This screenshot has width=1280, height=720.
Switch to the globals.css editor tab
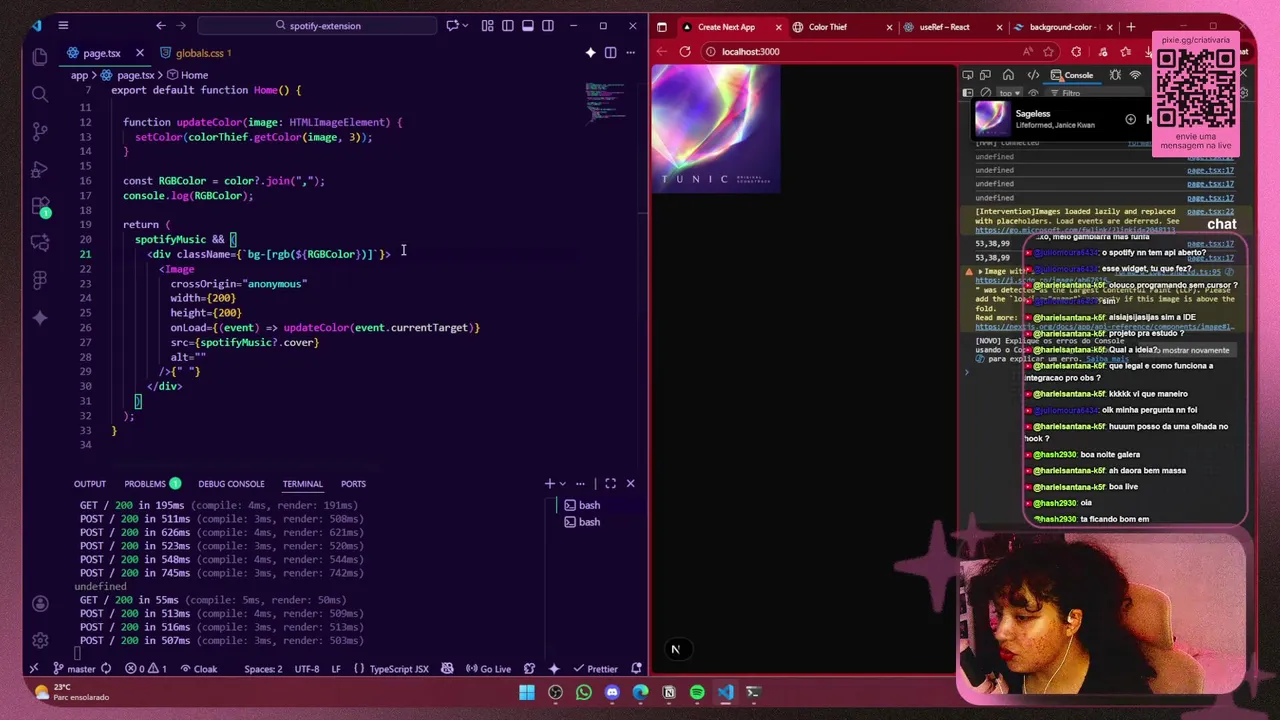pyautogui.click(x=203, y=53)
